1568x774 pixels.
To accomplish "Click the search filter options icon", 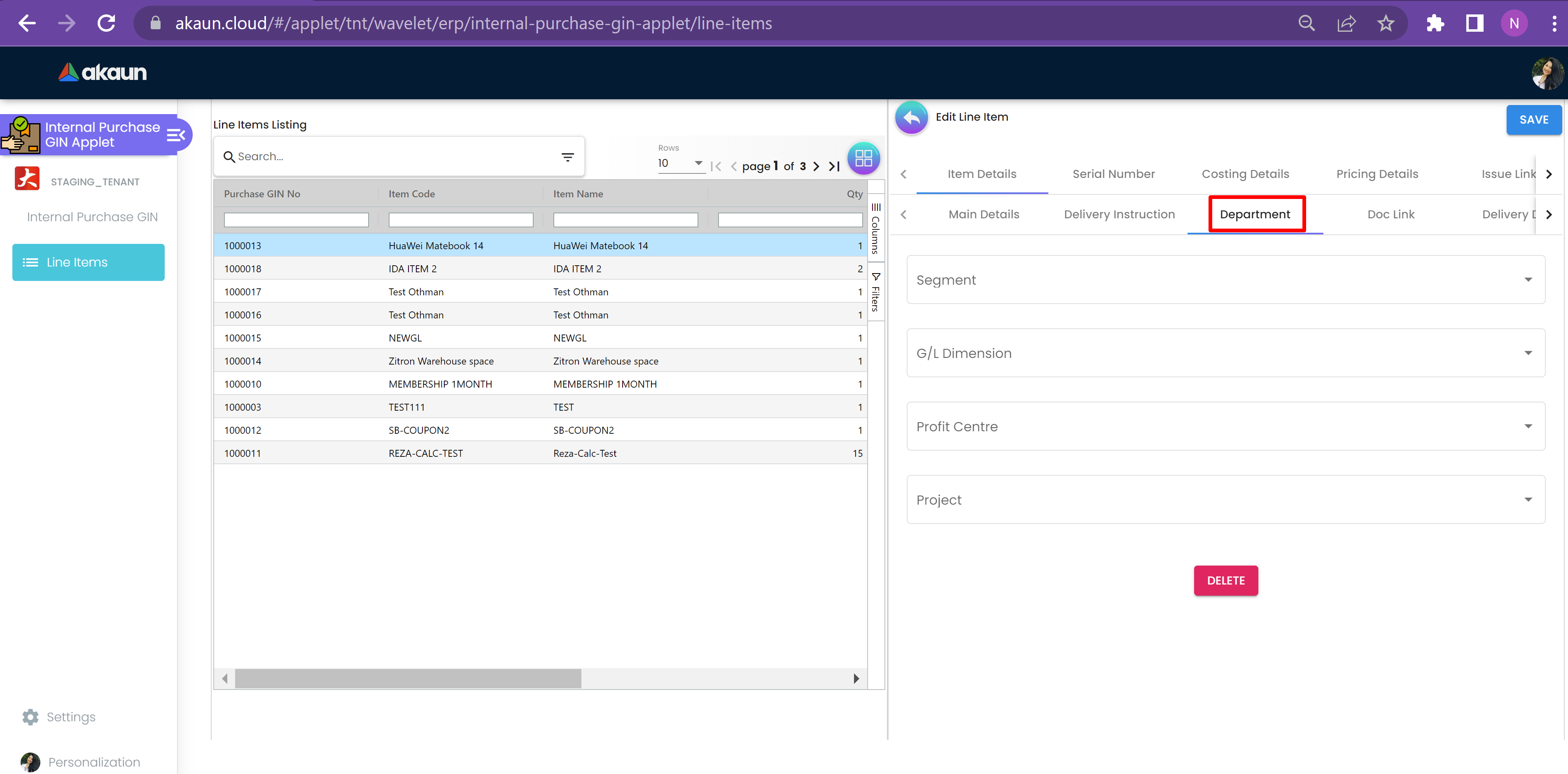I will [x=567, y=157].
